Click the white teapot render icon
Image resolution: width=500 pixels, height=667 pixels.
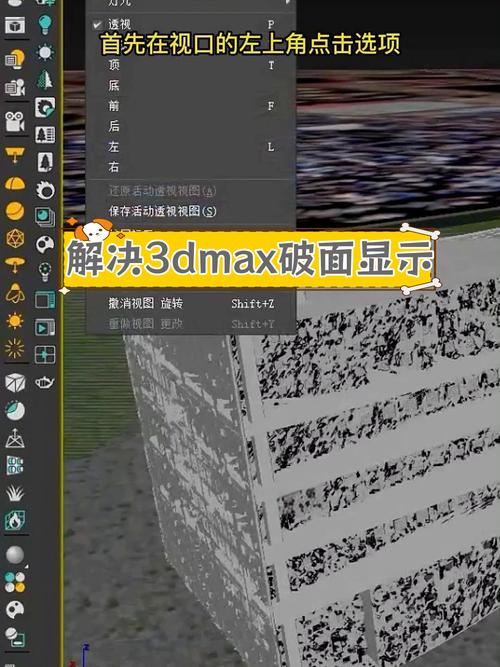(x=45, y=382)
